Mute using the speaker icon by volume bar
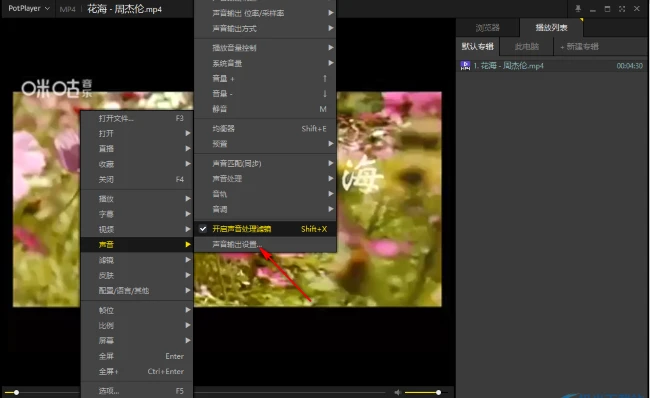 [398, 392]
